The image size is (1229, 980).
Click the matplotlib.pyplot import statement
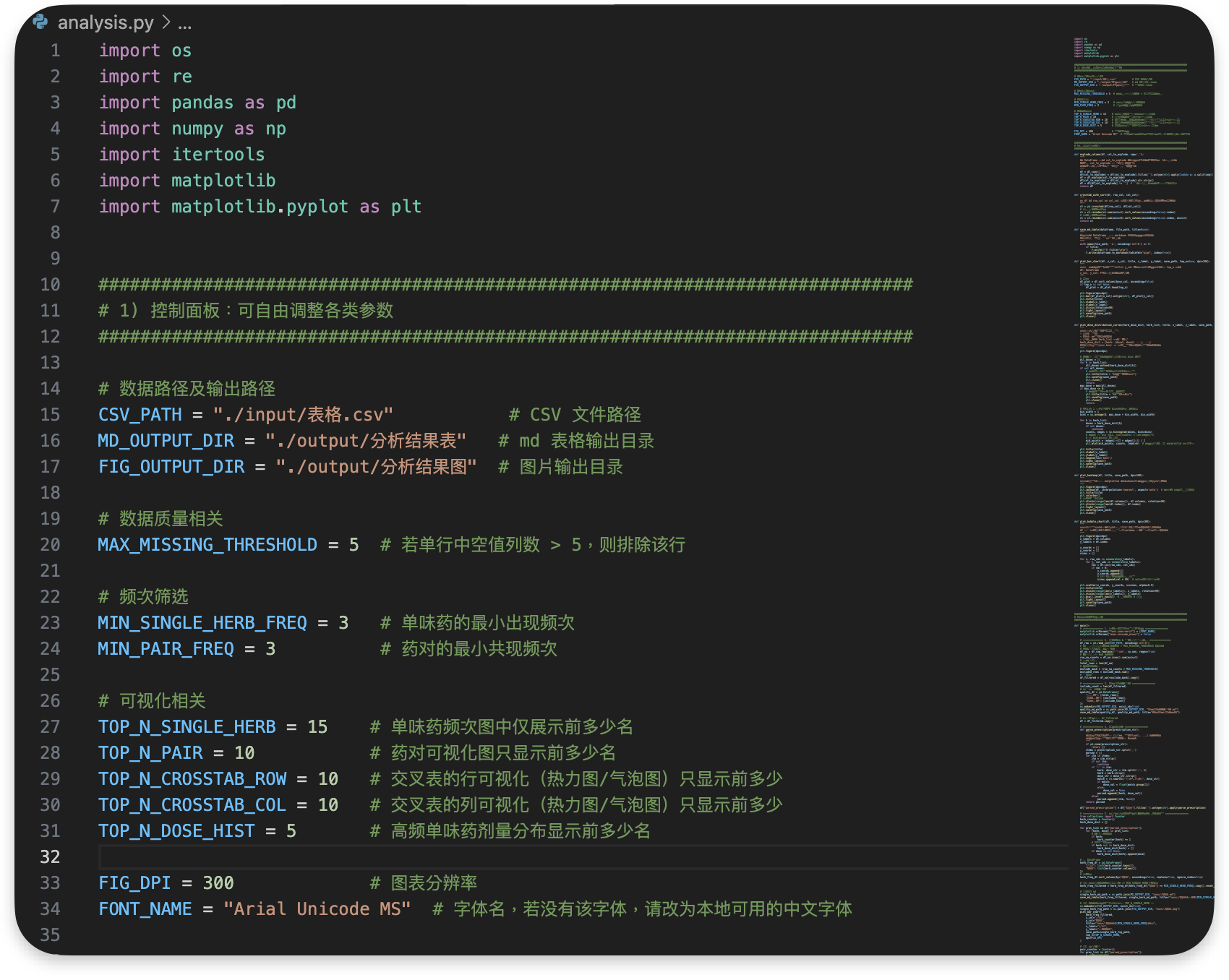(260, 207)
